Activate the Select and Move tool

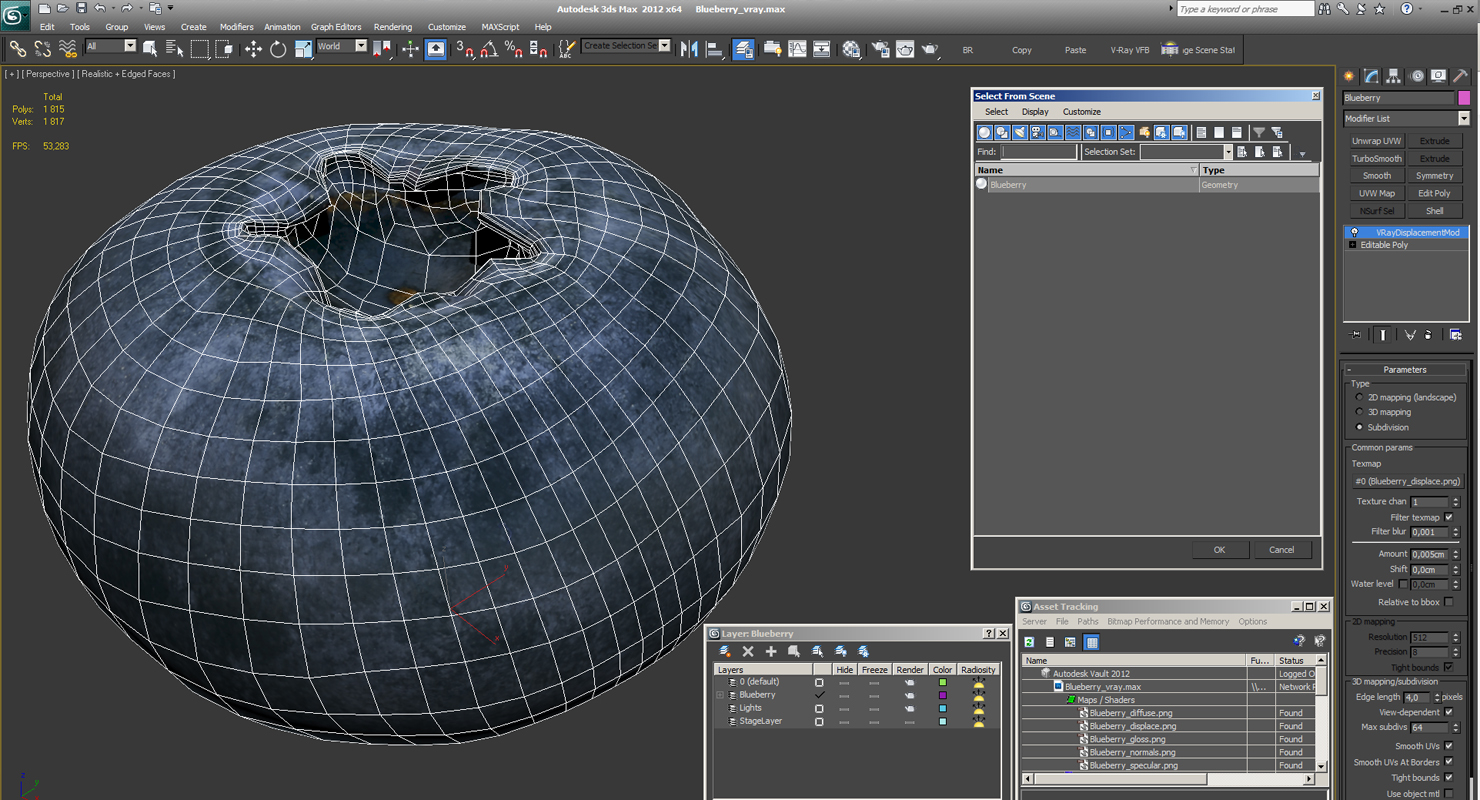click(x=253, y=48)
